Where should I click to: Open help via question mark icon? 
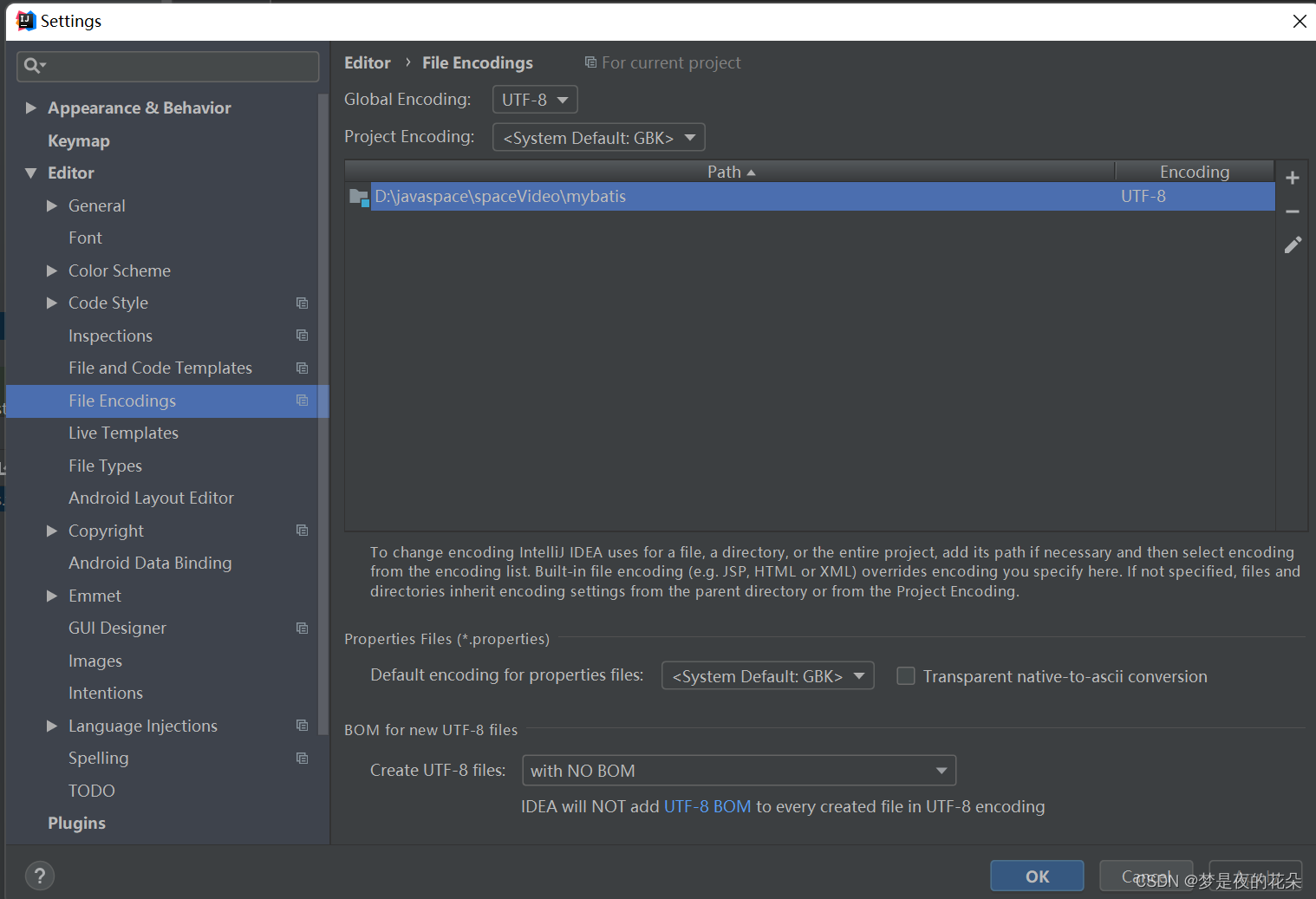pos(40,876)
